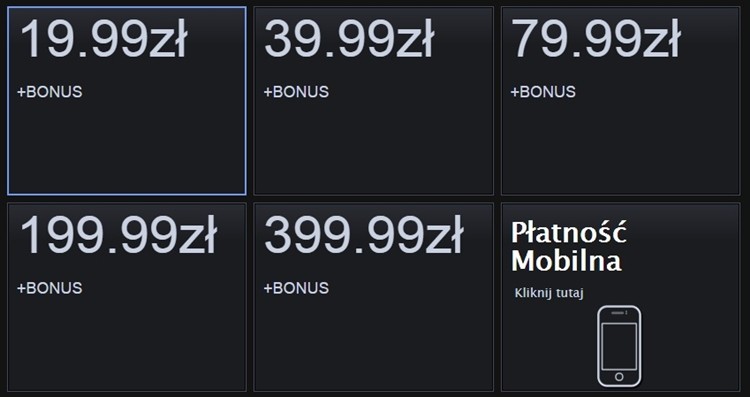Choose the 19.99zł price amount
750x397 pixels.
[103, 39]
